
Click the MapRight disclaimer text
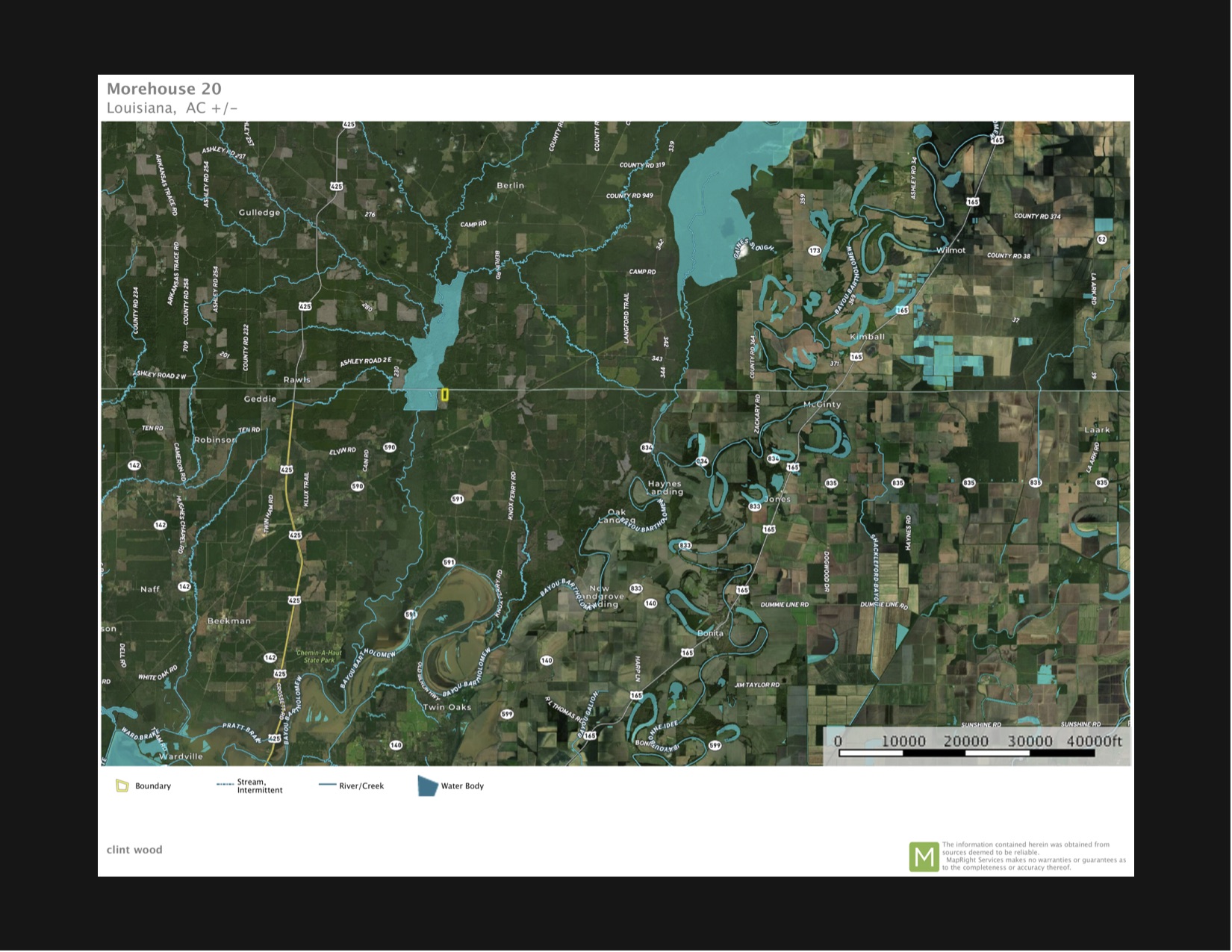1033,856
